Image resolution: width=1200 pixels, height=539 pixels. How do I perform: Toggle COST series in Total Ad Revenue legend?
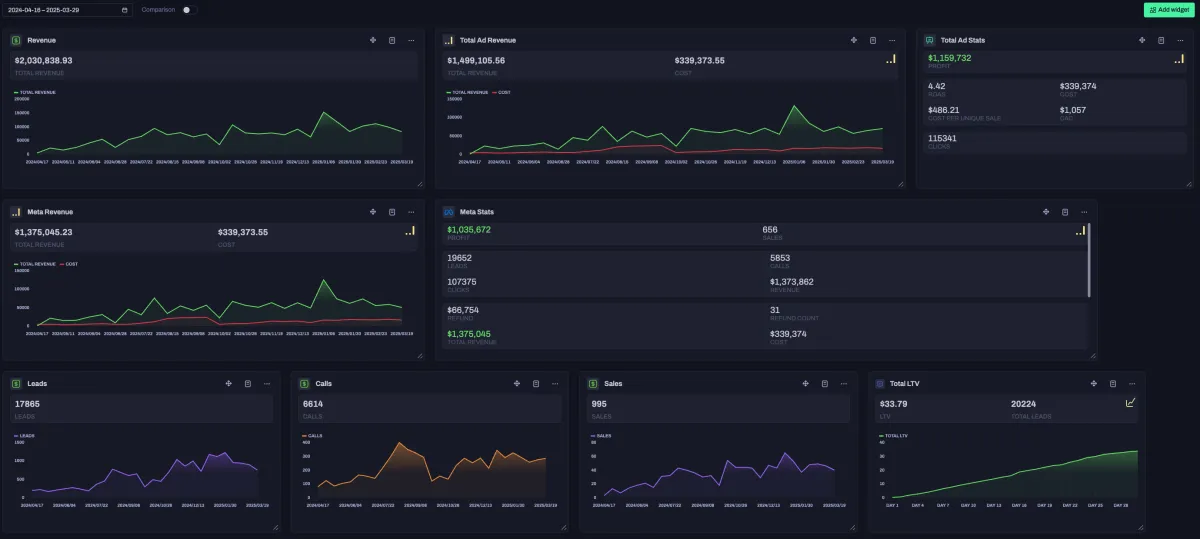[503, 92]
